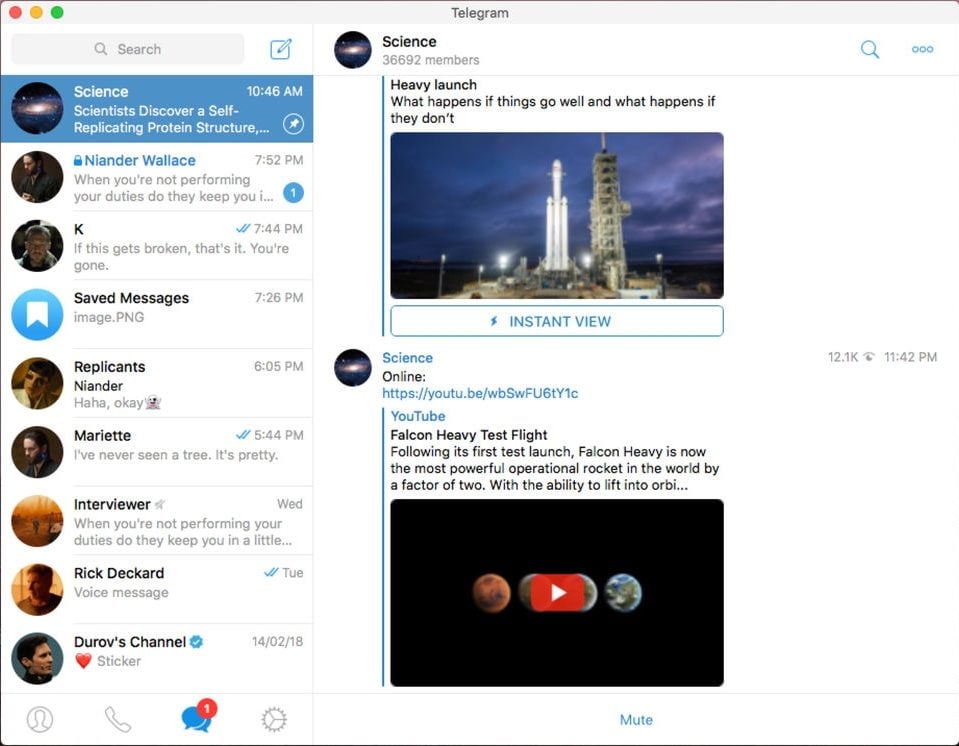Open the Saved Messages chat
The height and width of the screenshot is (746, 959).
coord(157,314)
